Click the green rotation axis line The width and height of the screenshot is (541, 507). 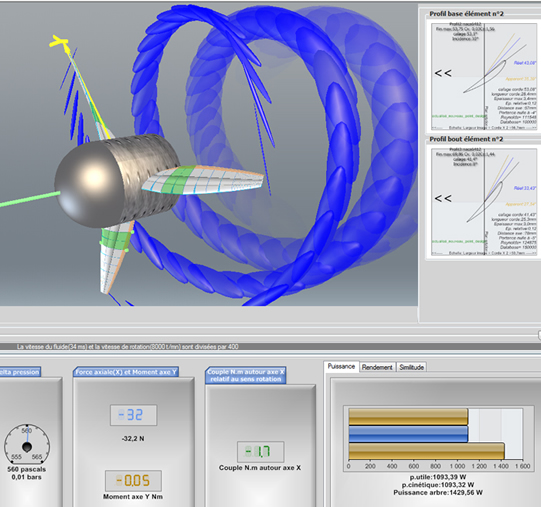30,199
